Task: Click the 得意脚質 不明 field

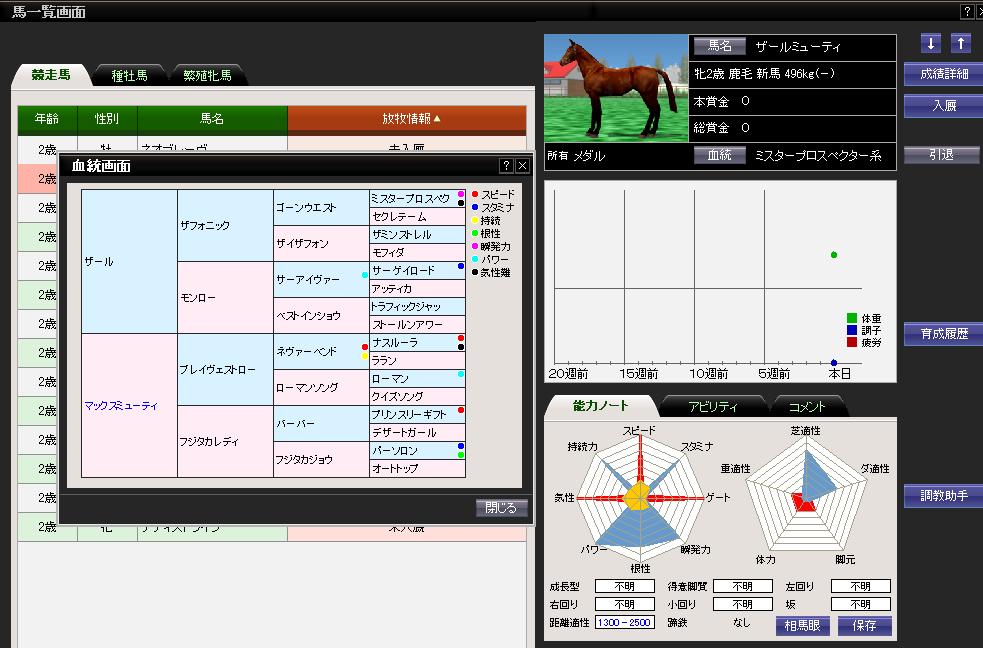Action: [x=742, y=586]
